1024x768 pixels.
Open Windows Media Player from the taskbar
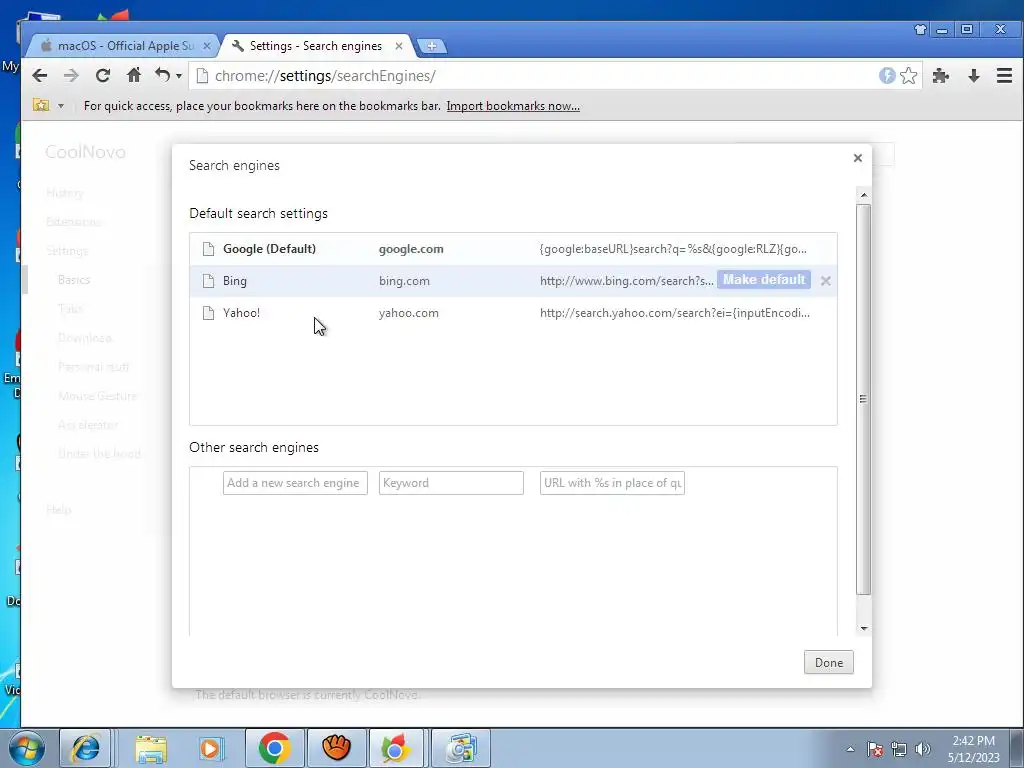coord(211,748)
